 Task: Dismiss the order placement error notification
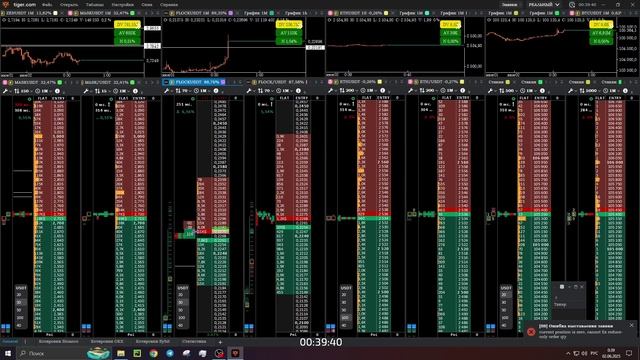631,325
